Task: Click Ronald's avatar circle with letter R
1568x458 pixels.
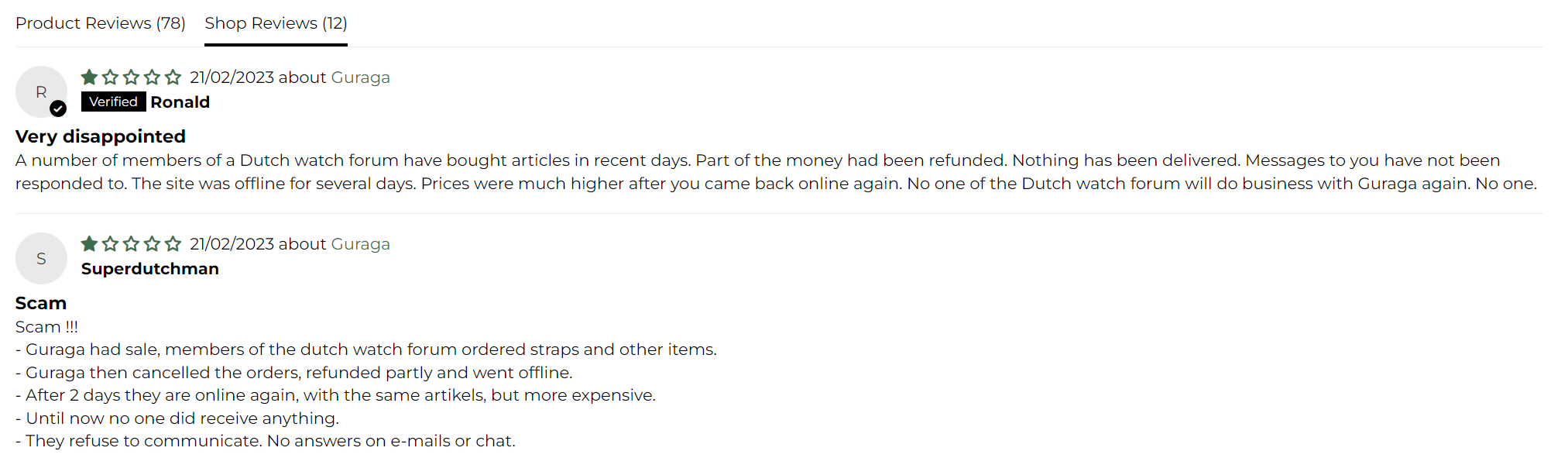Action: click(x=41, y=91)
